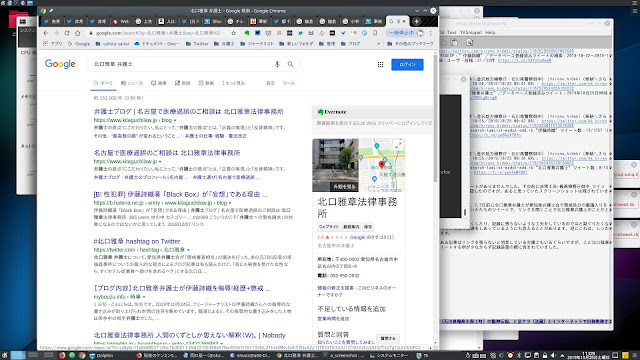Open the Google apps grid icon
The height and width of the screenshot is (360, 640).
(x=380, y=64)
